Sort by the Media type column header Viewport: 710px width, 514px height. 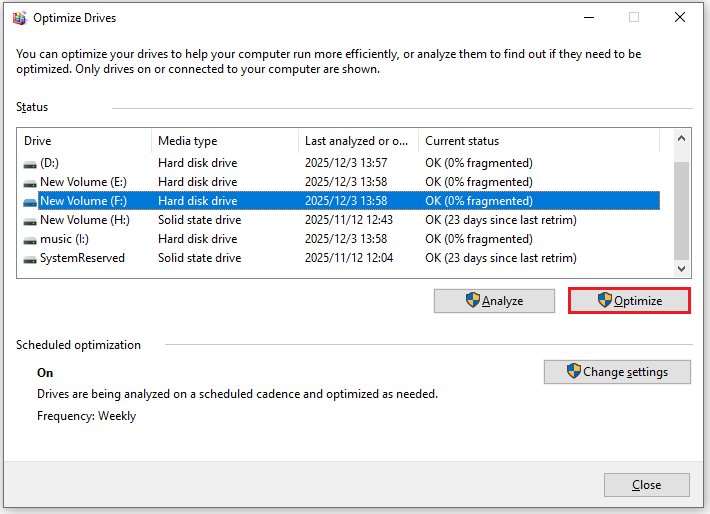tap(225, 141)
